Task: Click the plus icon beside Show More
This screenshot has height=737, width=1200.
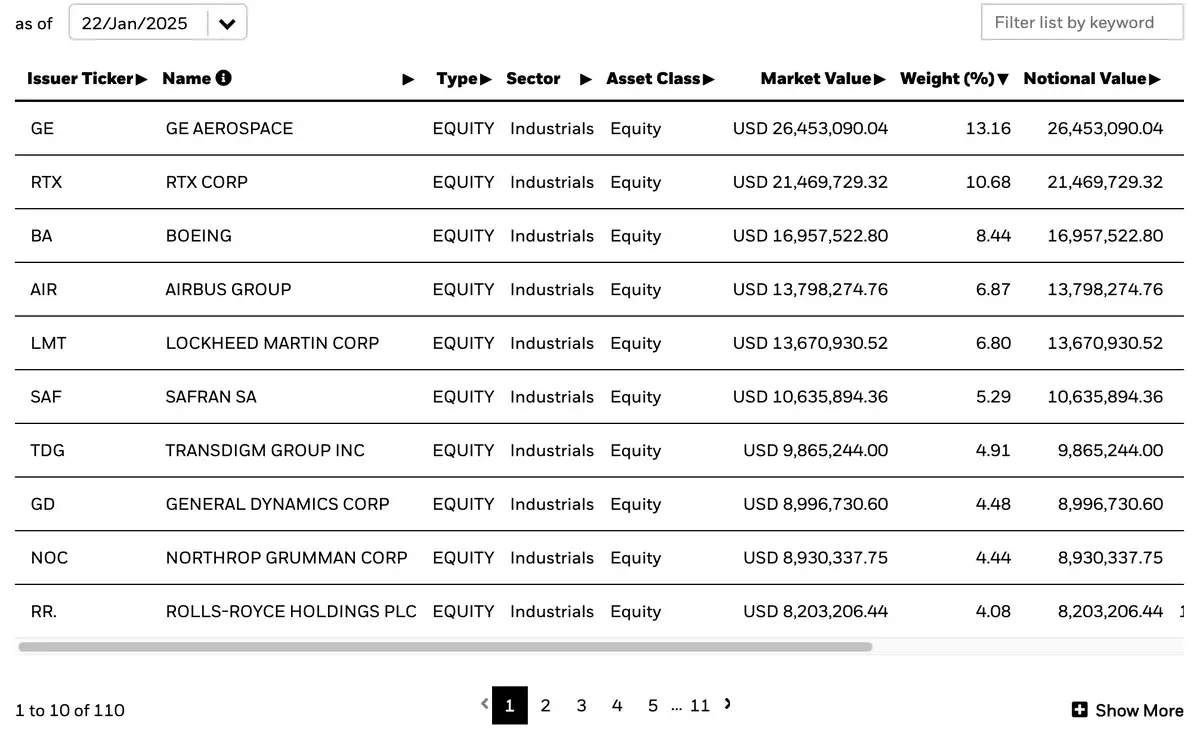Action: coord(1079,710)
